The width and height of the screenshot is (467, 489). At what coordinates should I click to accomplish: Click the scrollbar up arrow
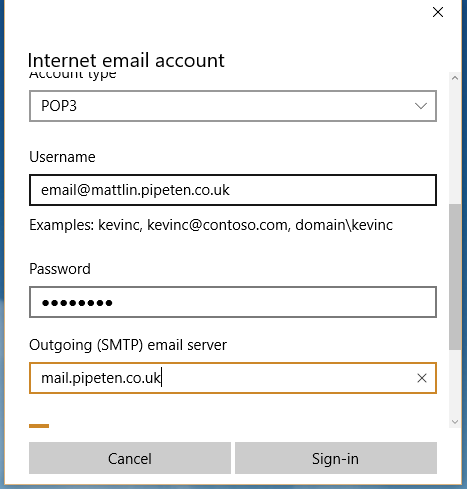coord(455,78)
